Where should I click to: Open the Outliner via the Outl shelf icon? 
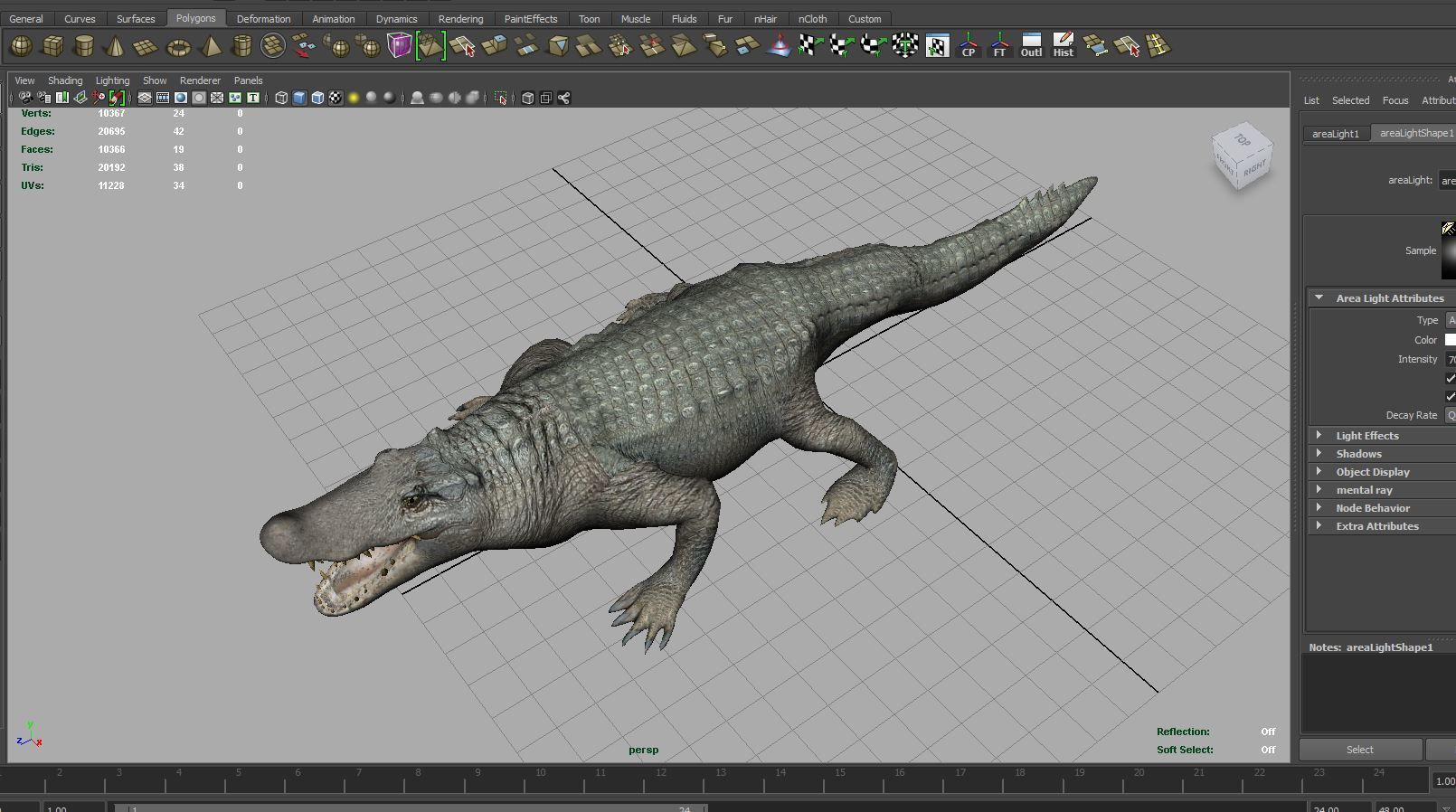pyautogui.click(x=1031, y=45)
